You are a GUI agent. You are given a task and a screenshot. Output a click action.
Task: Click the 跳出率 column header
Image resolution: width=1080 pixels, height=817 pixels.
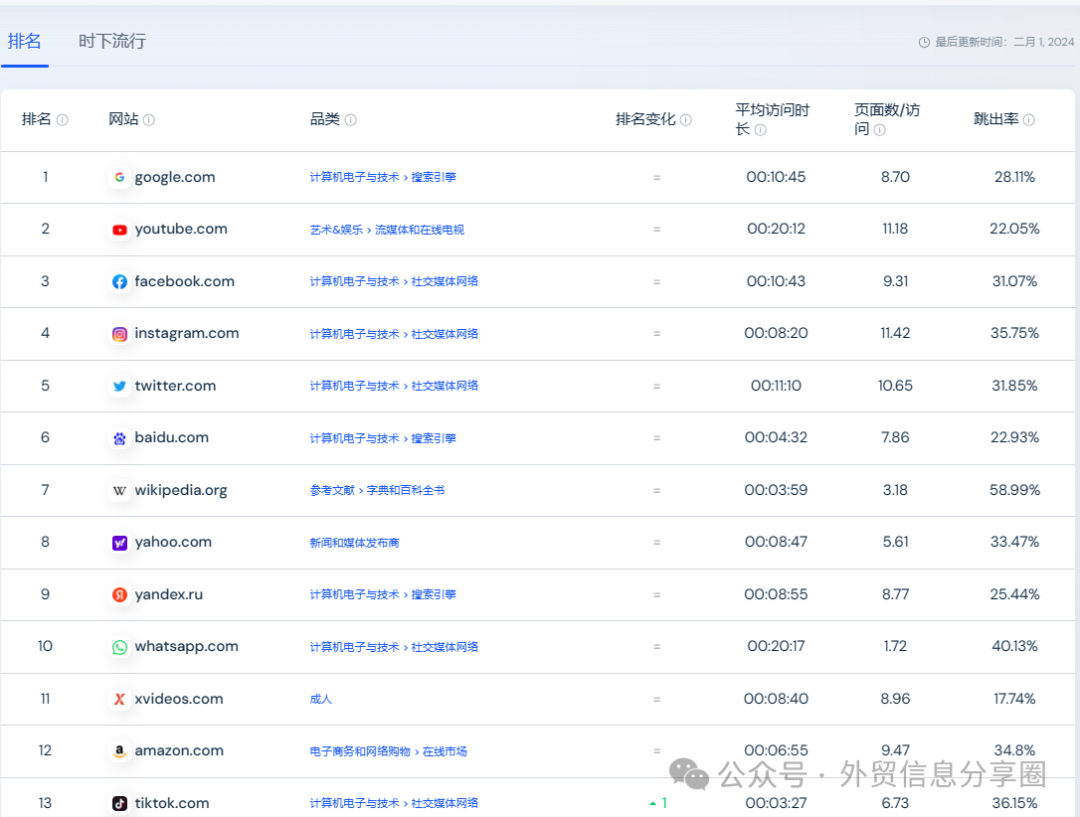pos(996,119)
